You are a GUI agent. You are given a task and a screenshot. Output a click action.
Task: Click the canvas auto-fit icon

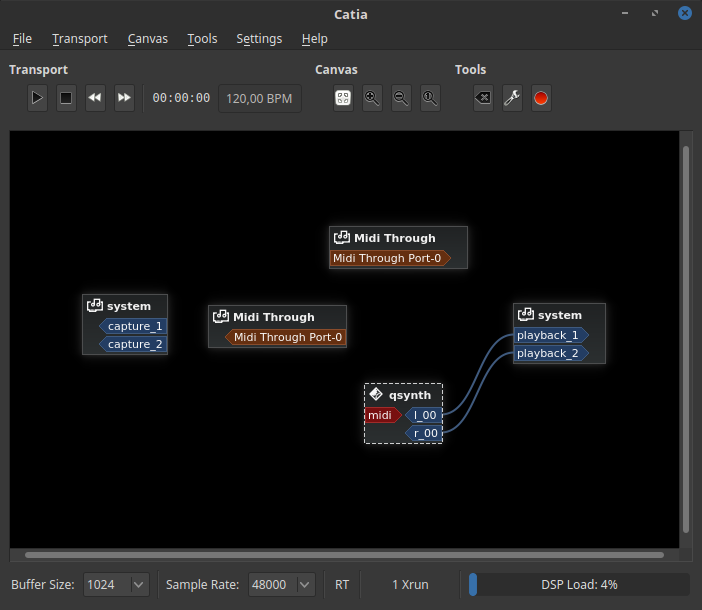pos(343,98)
